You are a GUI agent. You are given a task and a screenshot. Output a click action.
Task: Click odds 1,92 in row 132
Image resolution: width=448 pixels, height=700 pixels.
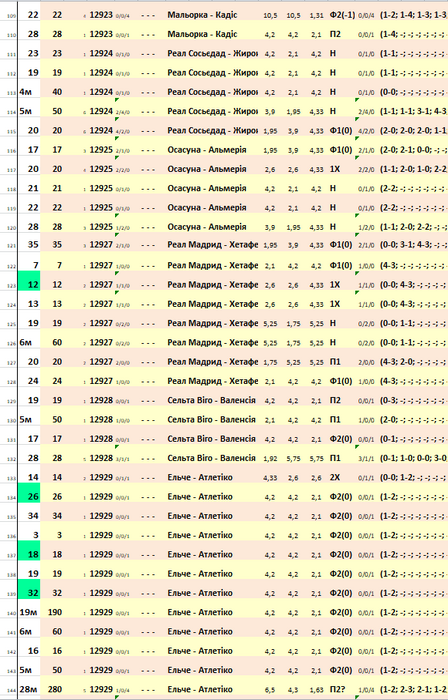click(x=270, y=458)
